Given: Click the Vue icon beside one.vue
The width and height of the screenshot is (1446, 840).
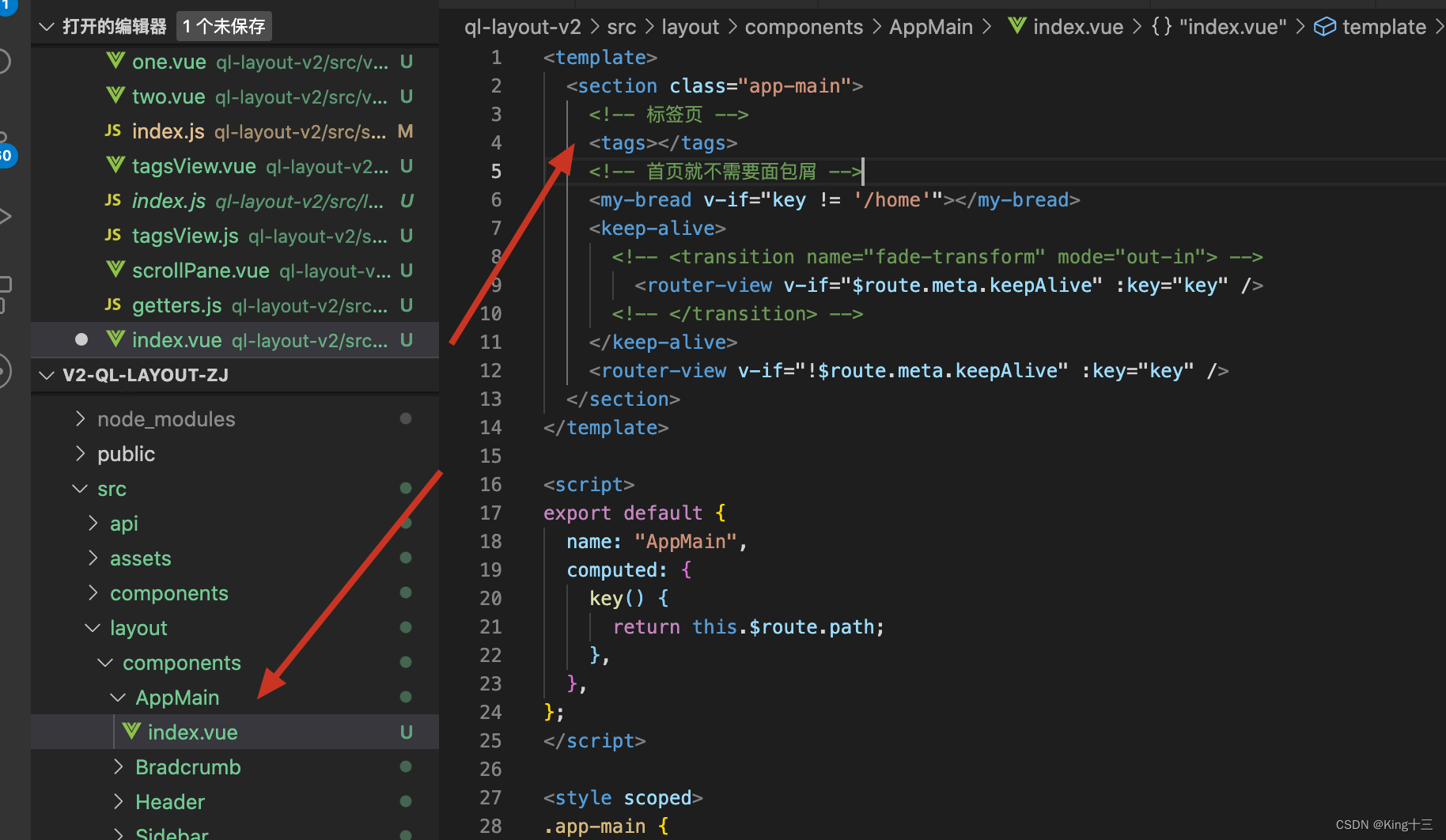Looking at the screenshot, I should coord(115,61).
